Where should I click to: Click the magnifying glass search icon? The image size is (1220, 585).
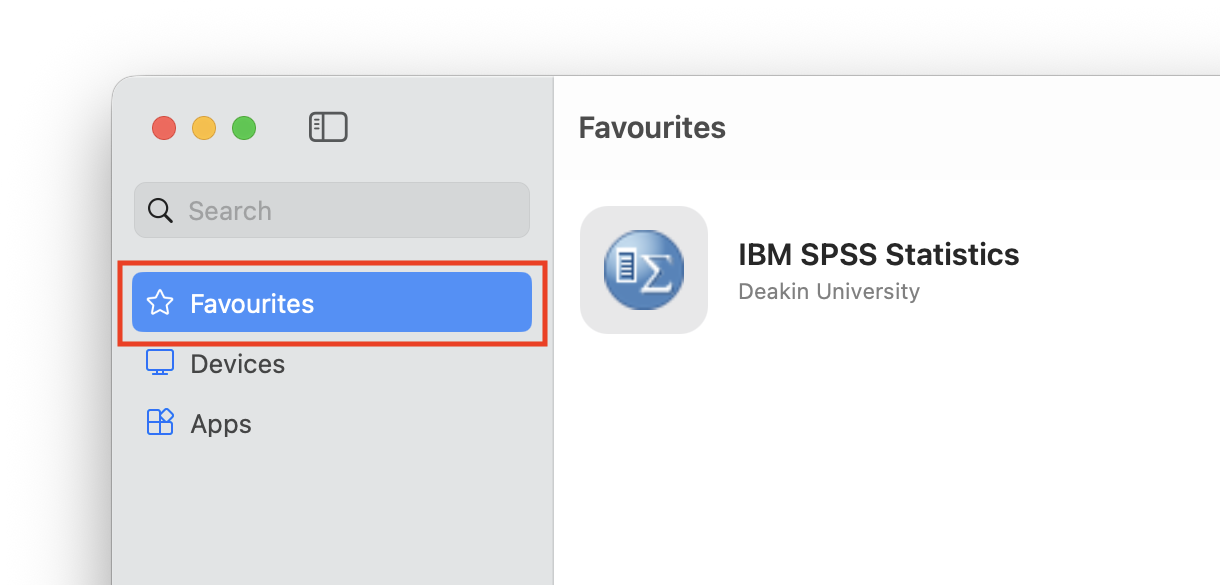pos(160,210)
